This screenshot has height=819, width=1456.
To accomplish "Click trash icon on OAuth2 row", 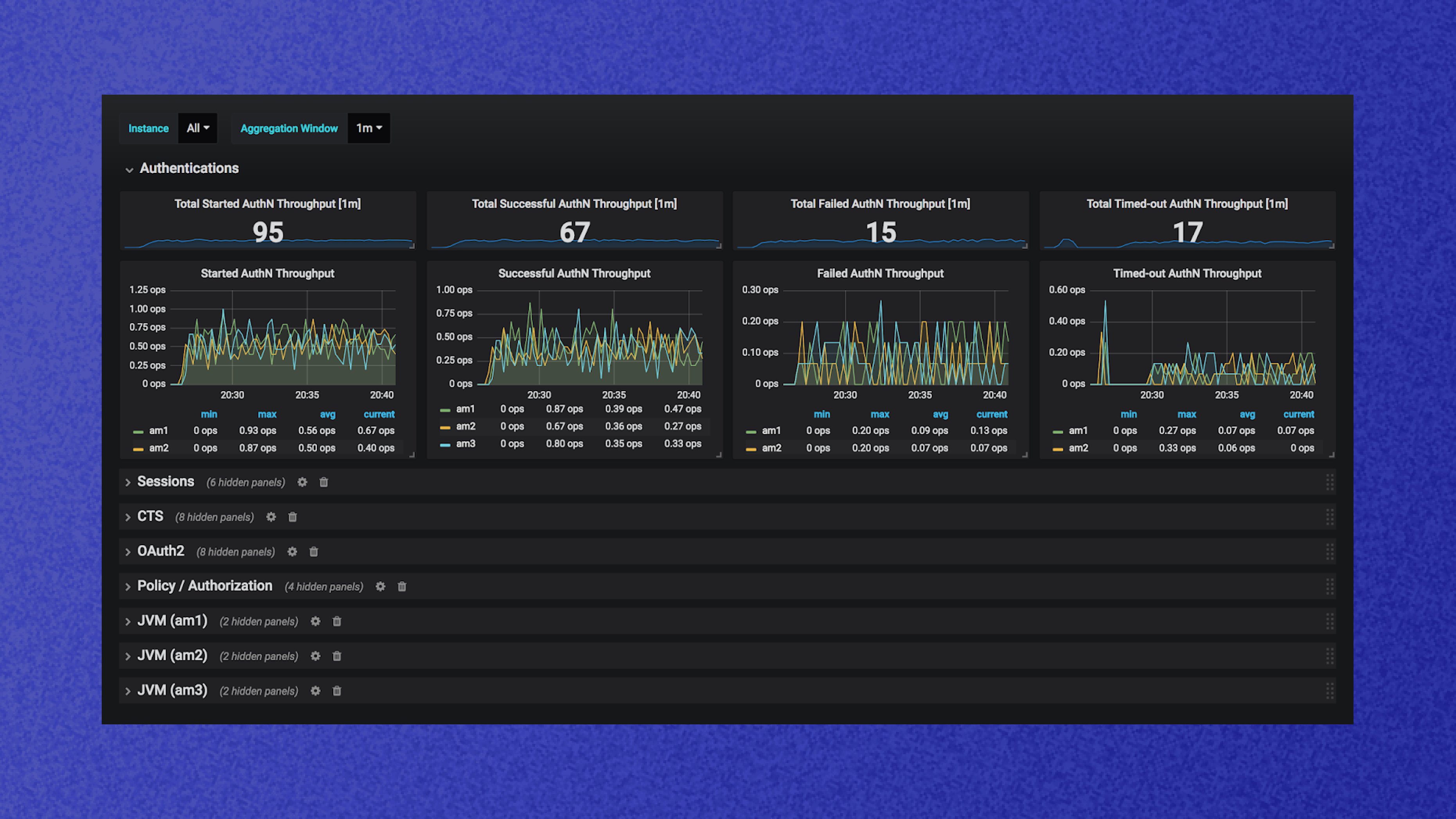I will coord(314,551).
